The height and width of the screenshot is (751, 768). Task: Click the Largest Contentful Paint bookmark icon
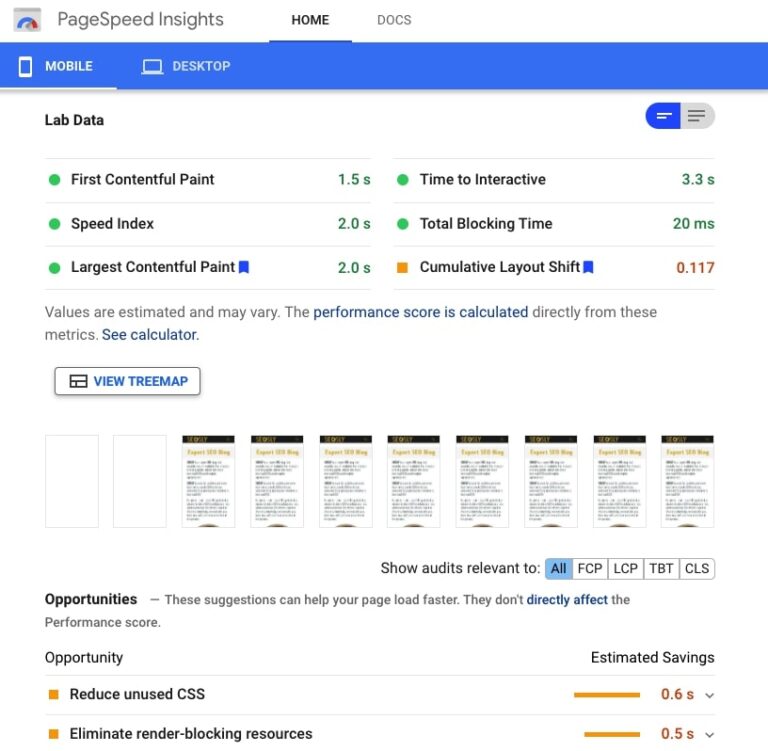243,267
